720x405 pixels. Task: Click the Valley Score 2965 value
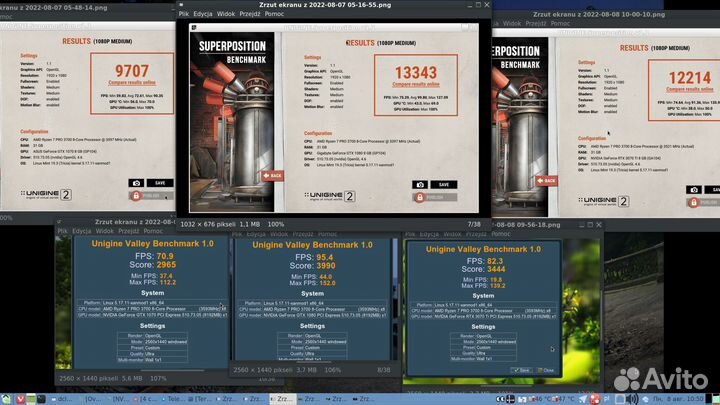pos(166,264)
